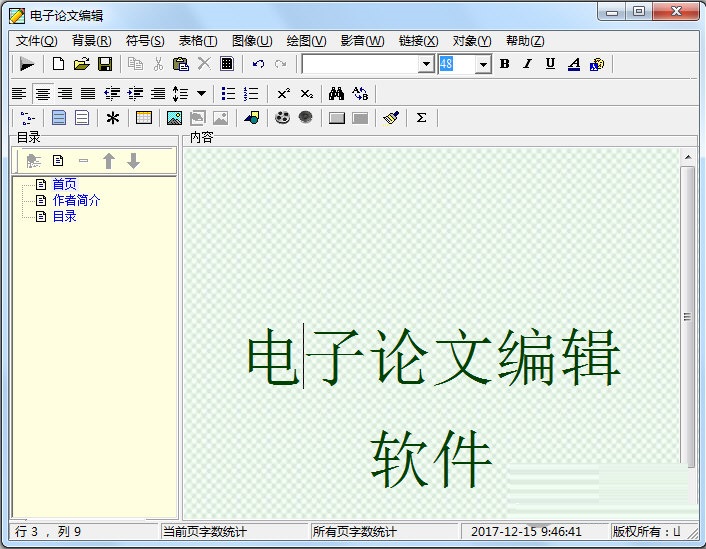This screenshot has width=706, height=549.
Task: Open the 图像(U) menu
Action: click(252, 41)
